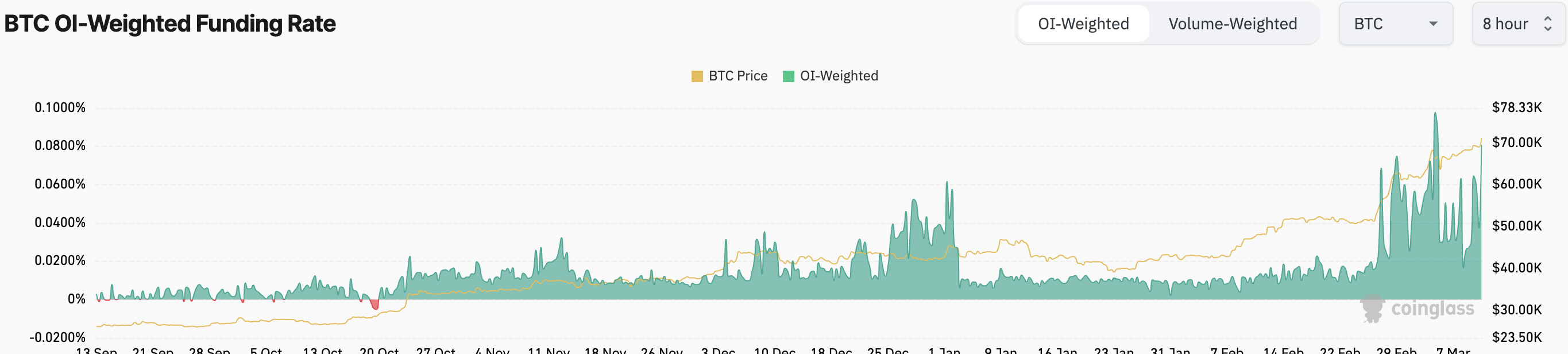The height and width of the screenshot is (354, 1568).
Task: Click the BTC OI-Weighted Funding Rate title
Action: tap(170, 24)
